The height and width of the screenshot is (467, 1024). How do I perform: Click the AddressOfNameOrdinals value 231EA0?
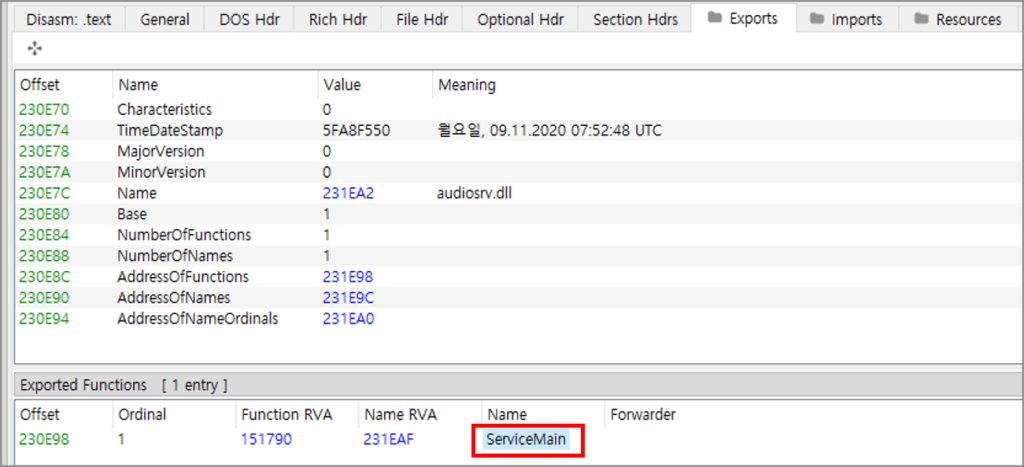[x=347, y=319]
